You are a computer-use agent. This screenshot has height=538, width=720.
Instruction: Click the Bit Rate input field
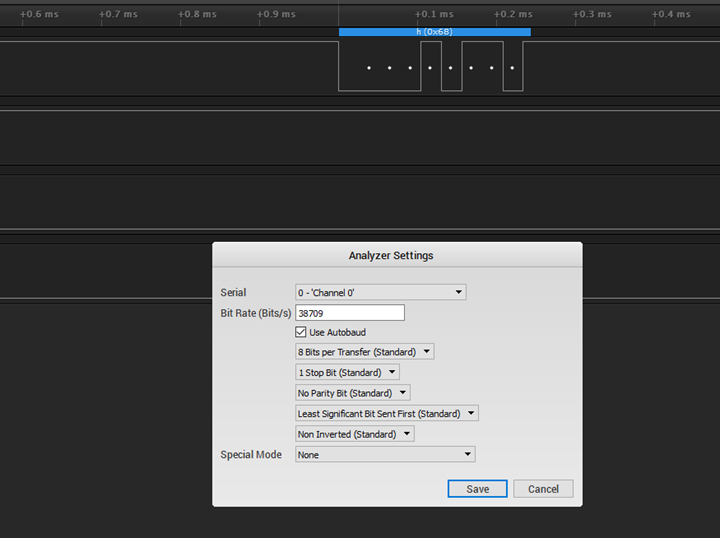[350, 313]
